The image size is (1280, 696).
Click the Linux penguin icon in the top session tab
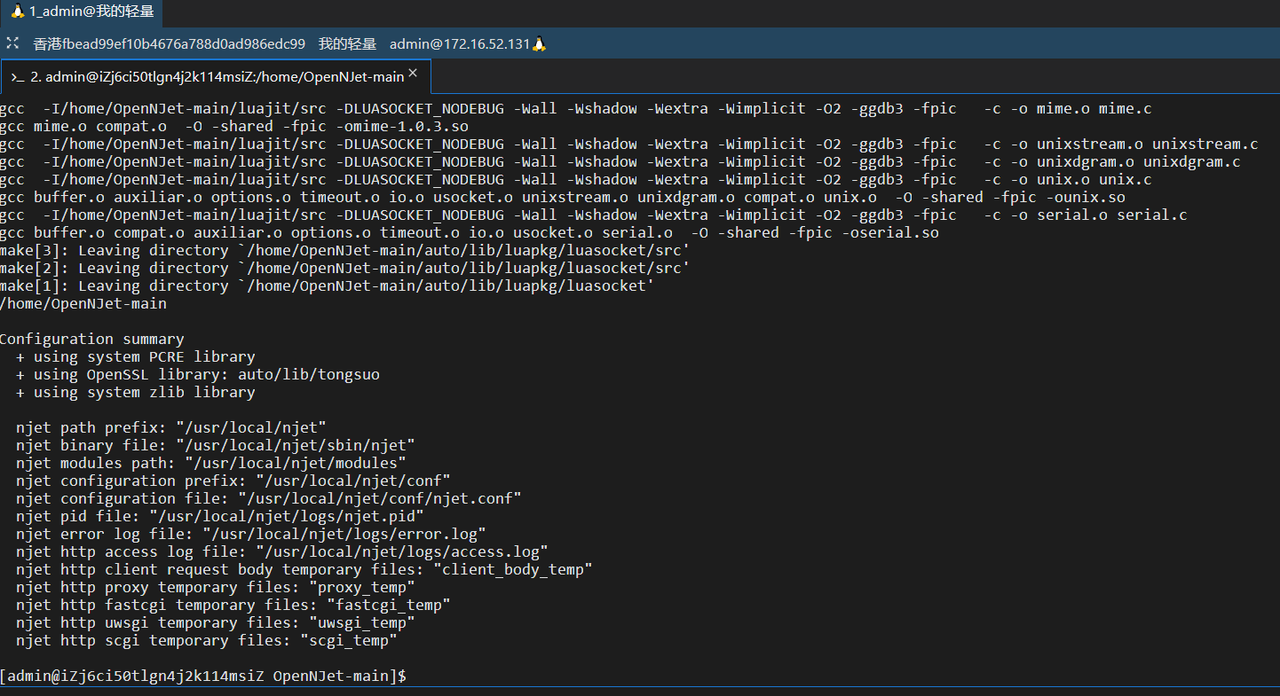click(x=17, y=12)
